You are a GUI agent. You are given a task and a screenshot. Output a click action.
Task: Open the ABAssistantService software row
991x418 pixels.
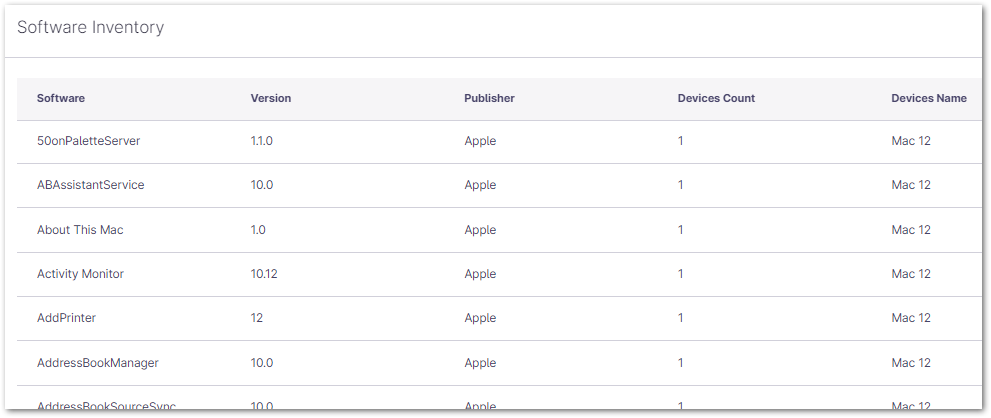pyautogui.click(x=90, y=185)
